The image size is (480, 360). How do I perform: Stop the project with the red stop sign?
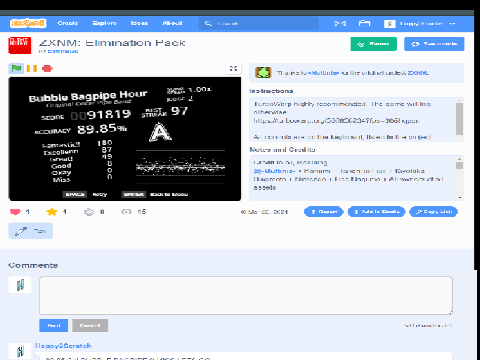pos(47,68)
